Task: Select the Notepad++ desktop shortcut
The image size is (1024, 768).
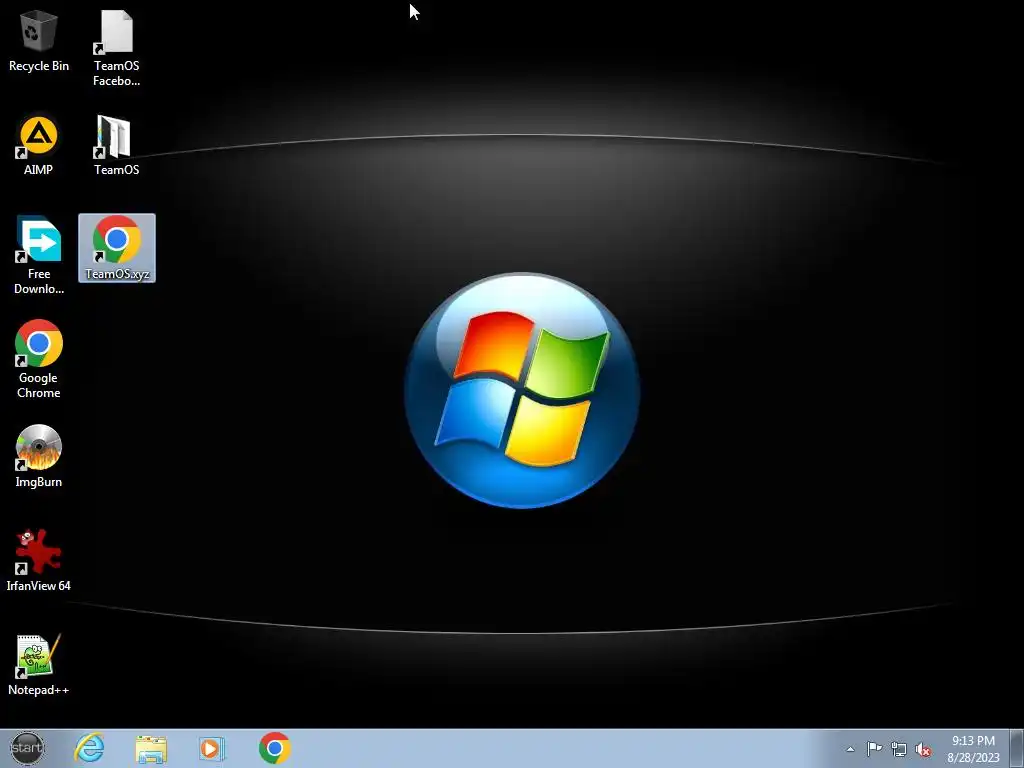Action: pyautogui.click(x=39, y=664)
